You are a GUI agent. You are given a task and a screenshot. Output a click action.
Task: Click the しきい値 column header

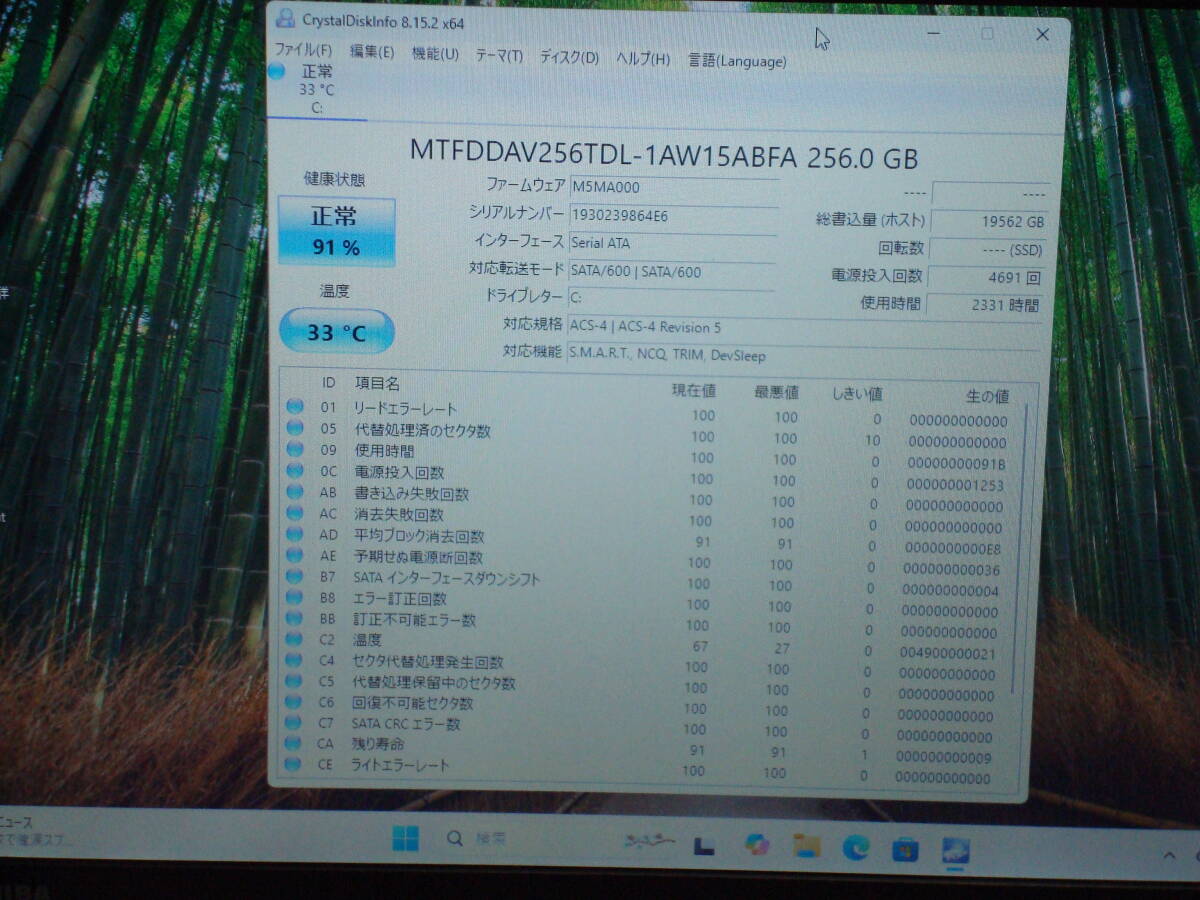(x=857, y=393)
